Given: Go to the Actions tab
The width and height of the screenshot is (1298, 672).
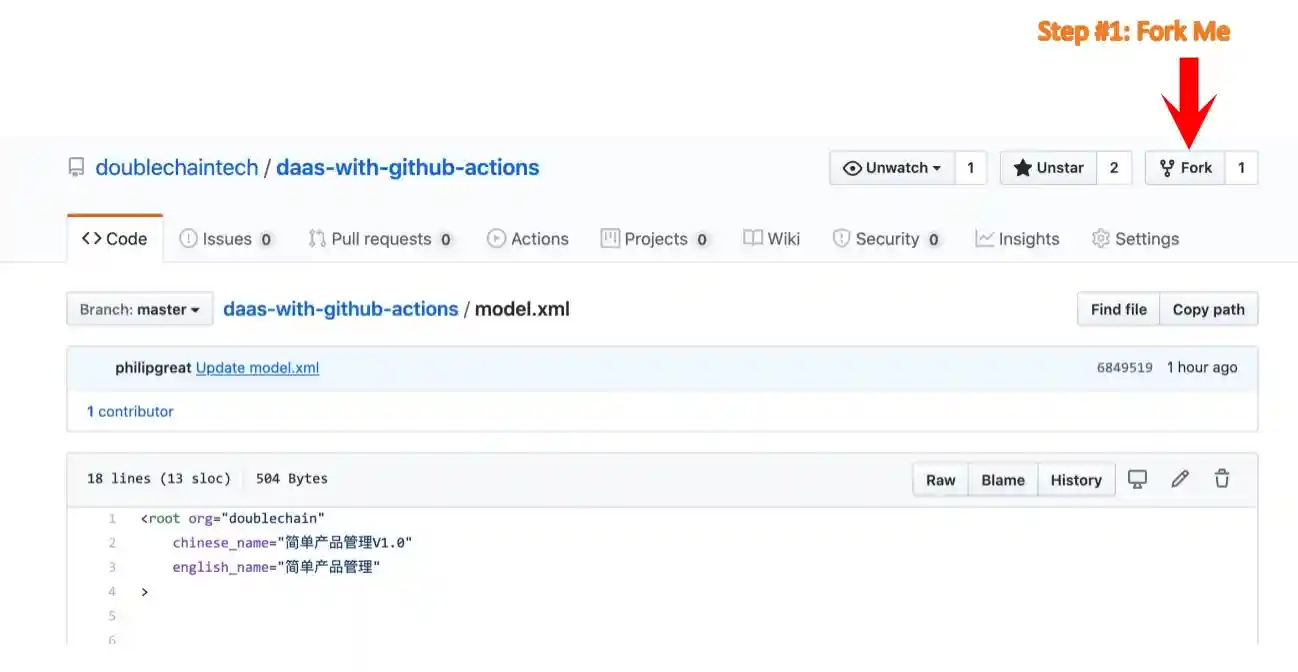Looking at the screenshot, I should [x=527, y=239].
